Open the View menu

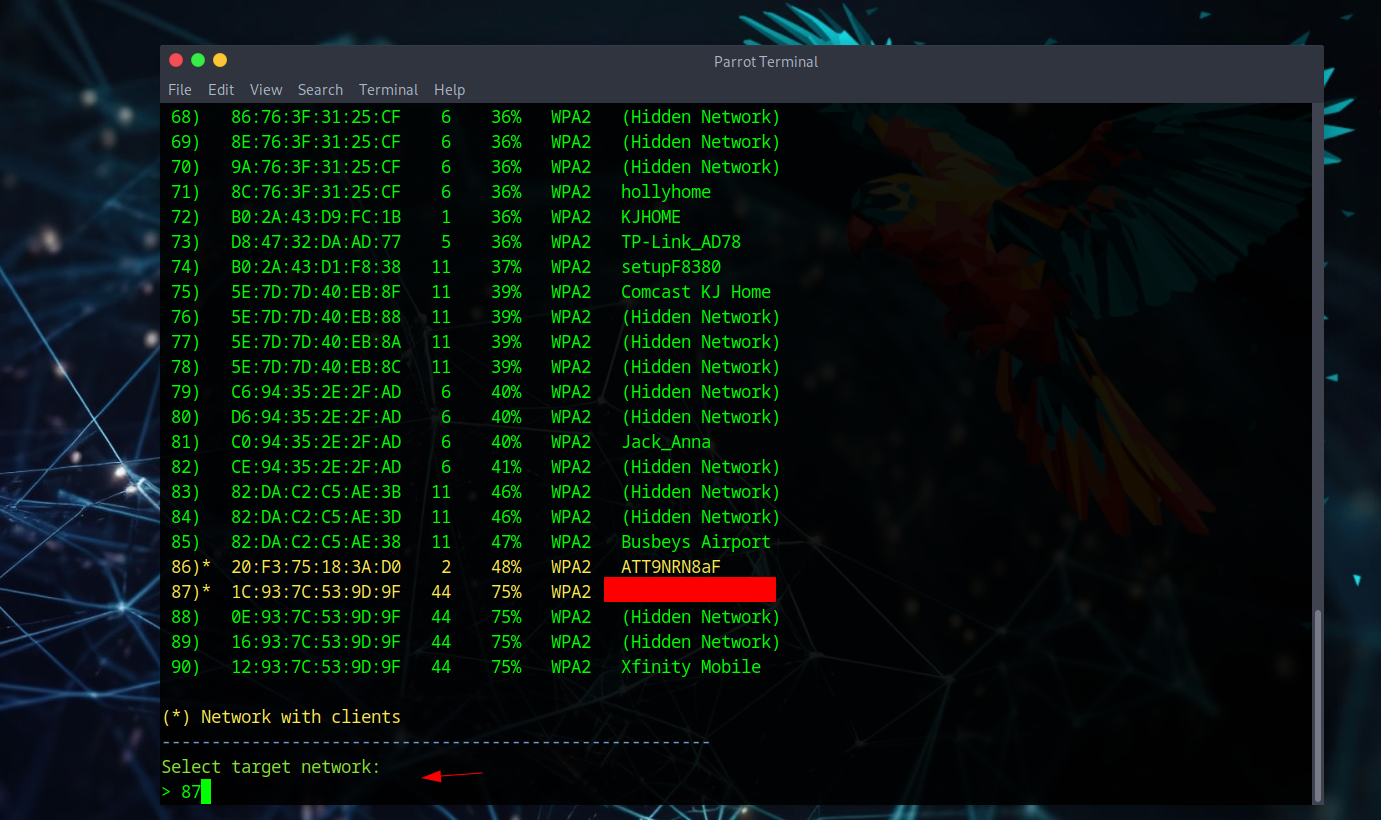click(266, 90)
